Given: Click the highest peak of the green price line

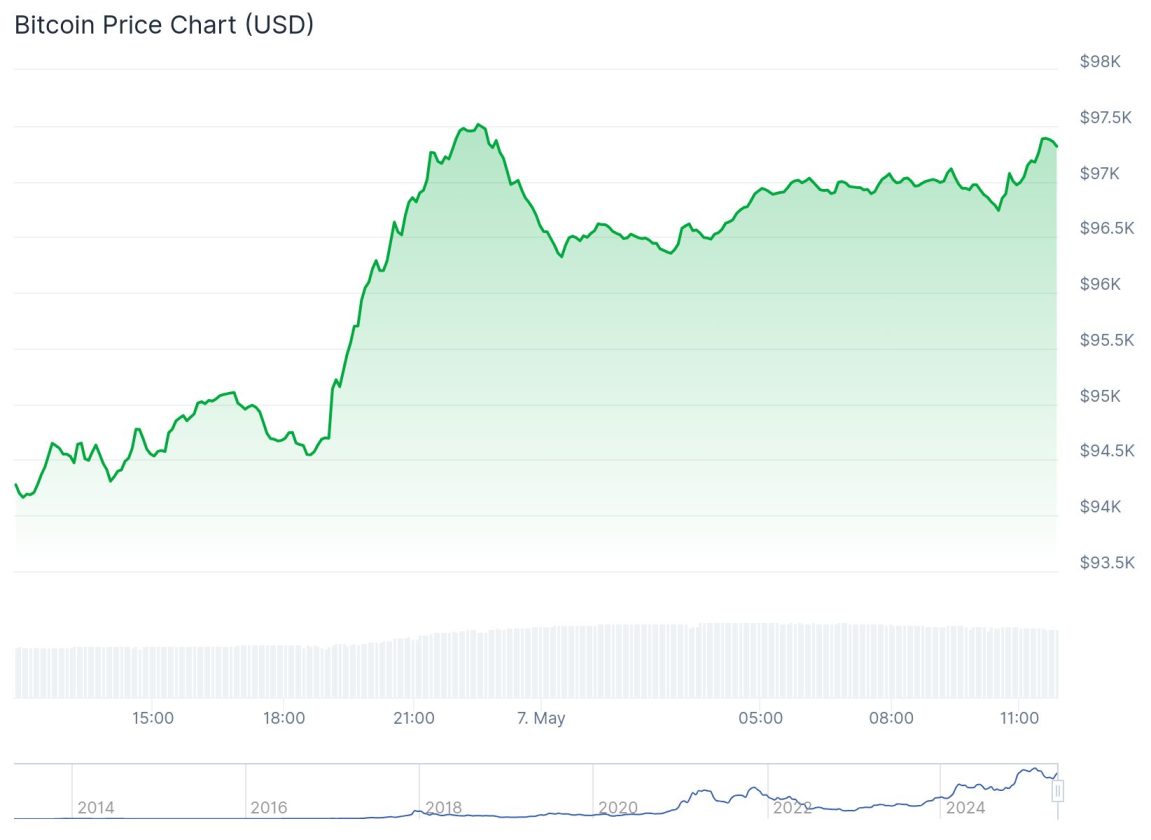Looking at the screenshot, I should (x=479, y=125).
